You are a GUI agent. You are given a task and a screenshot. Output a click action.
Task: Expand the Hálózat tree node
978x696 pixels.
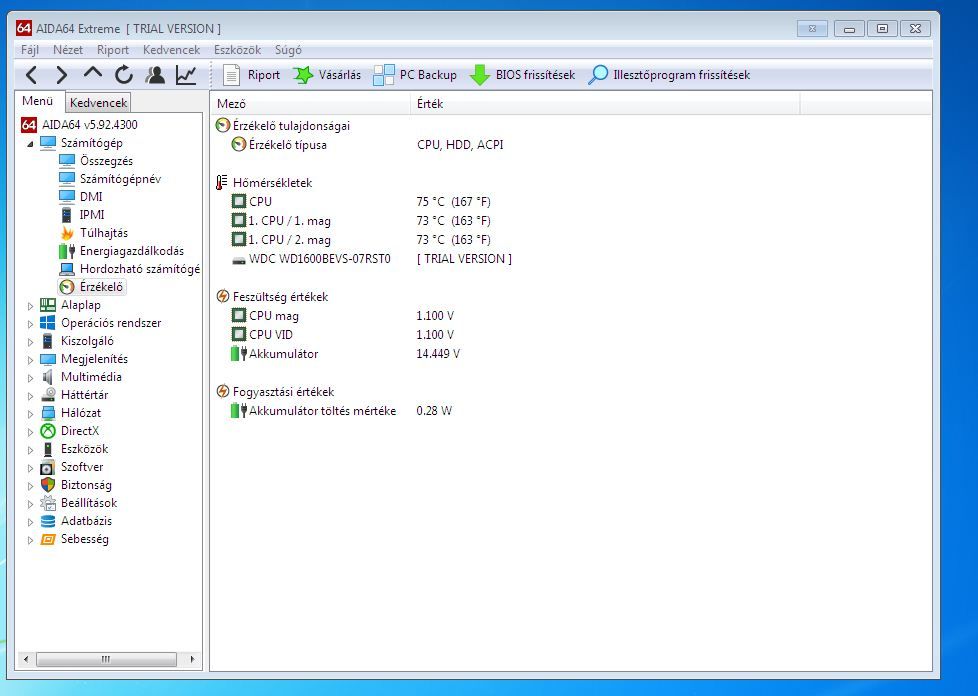pyautogui.click(x=31, y=413)
